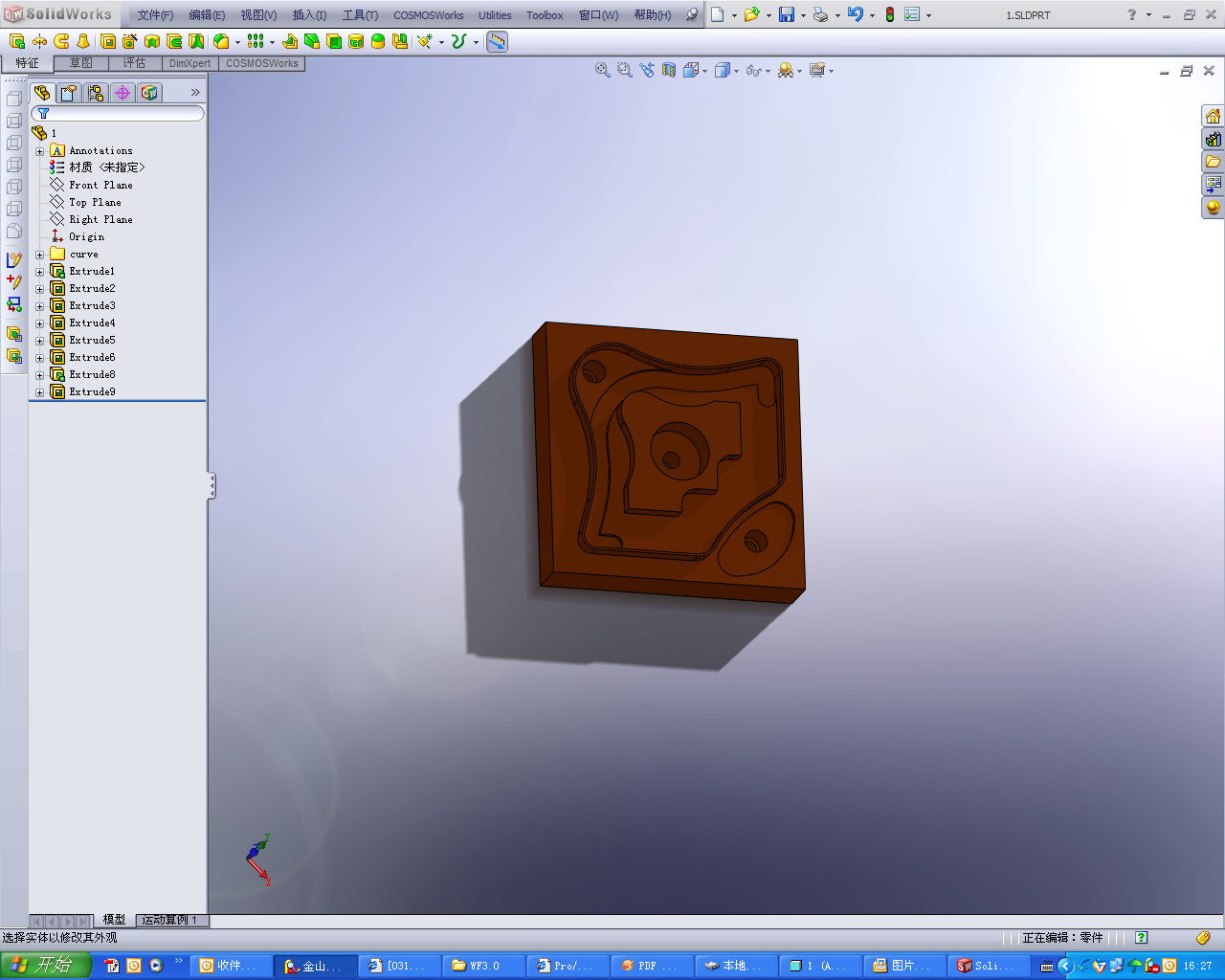Expand the Annotations tree node
Viewport: 1225px width, 980px height.
40,151
